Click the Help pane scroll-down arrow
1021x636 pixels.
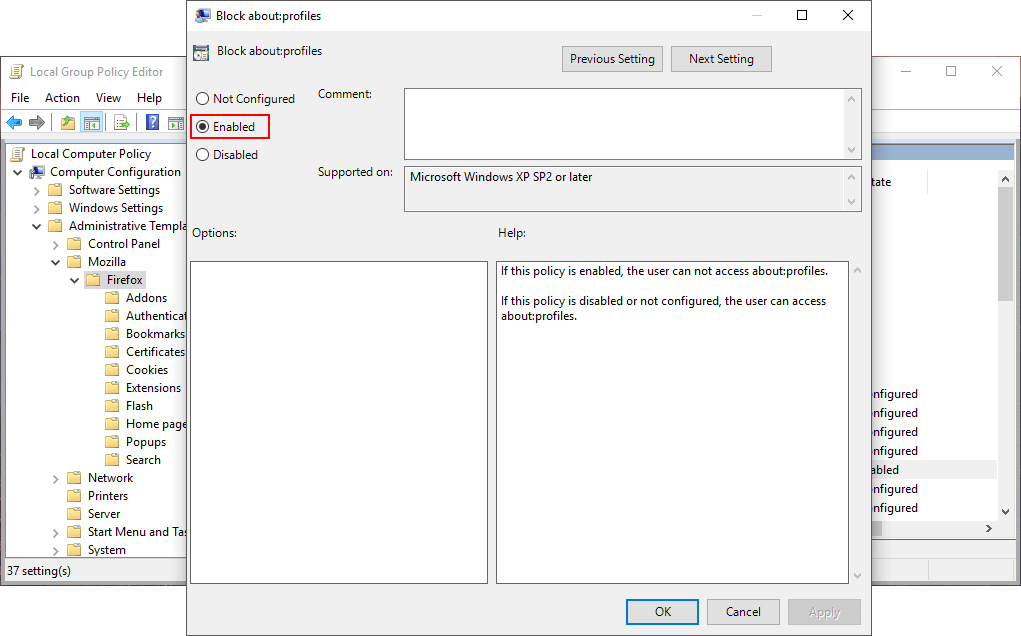(x=858, y=575)
